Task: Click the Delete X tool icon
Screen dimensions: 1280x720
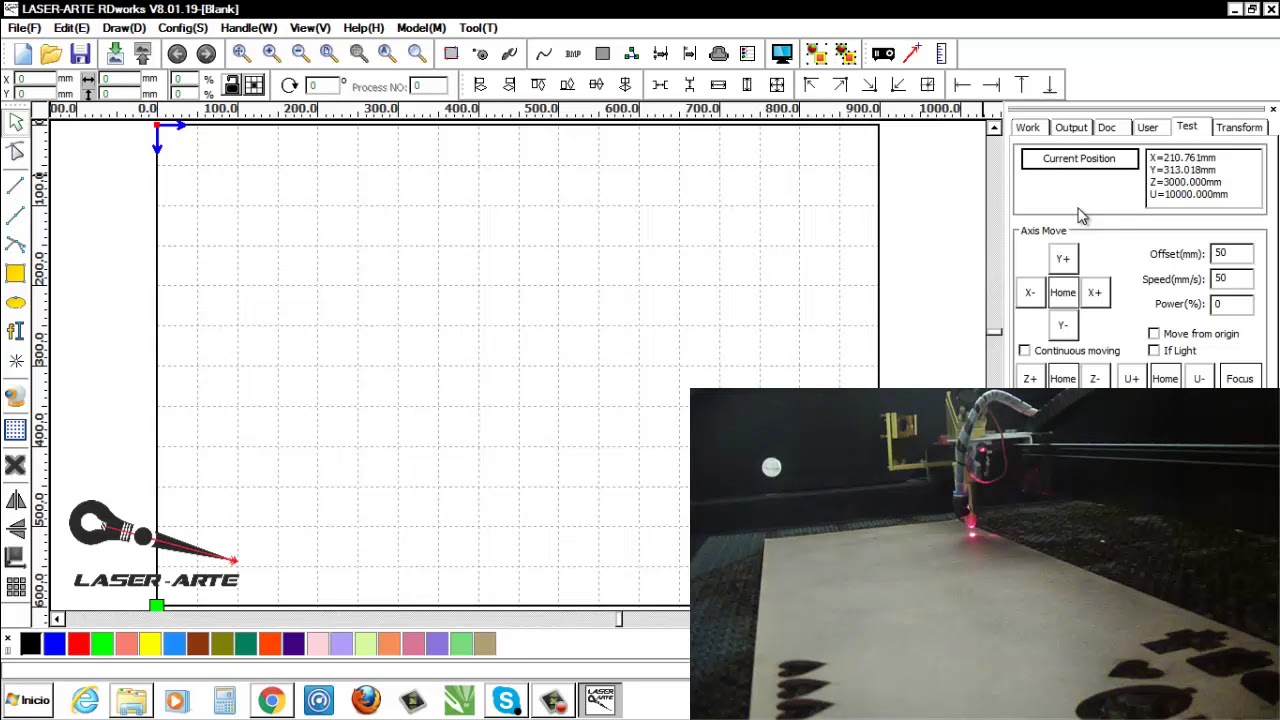Action: (15, 465)
